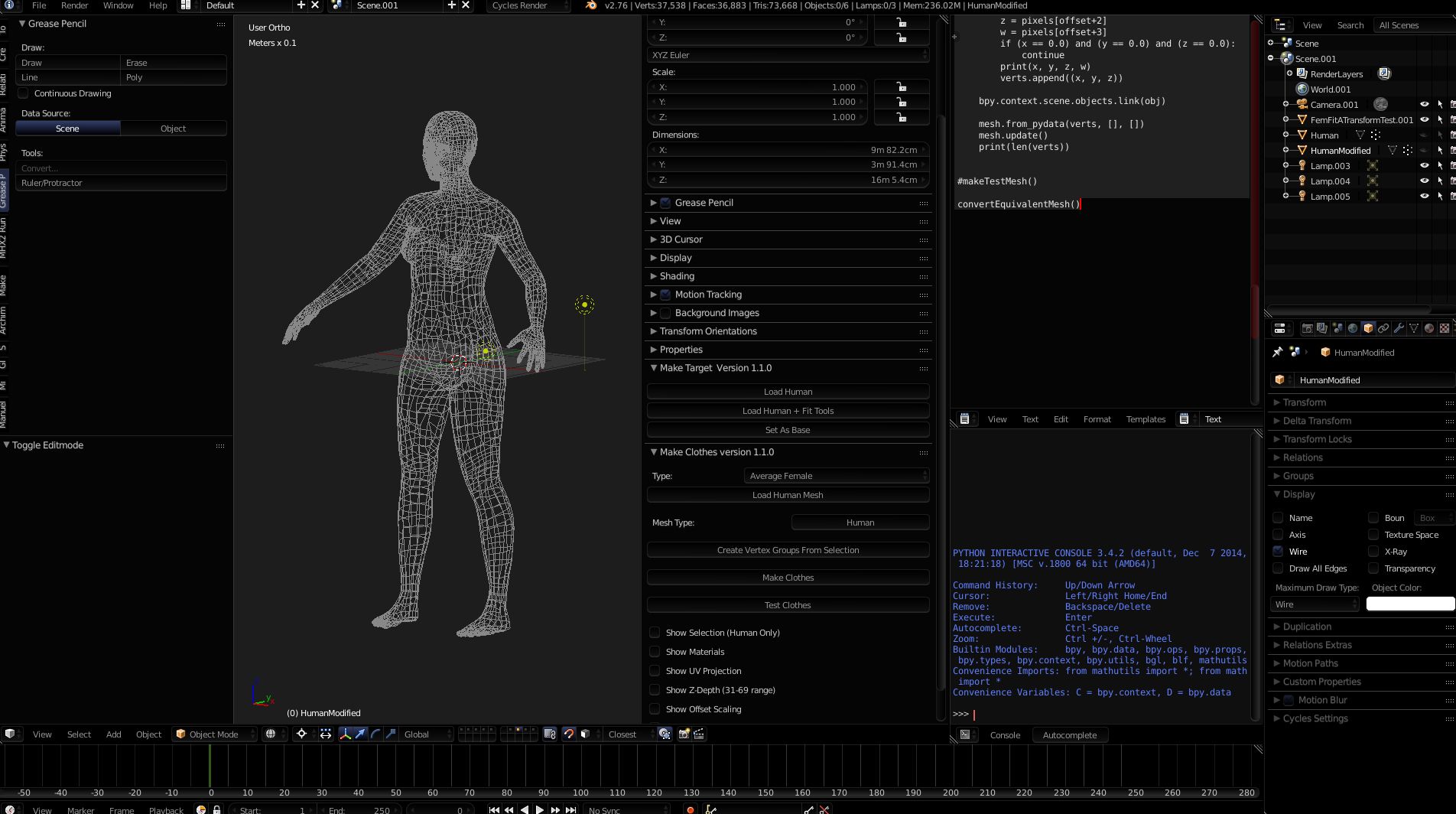The image size is (1456, 814).
Task: Enable Continuous Drawing checkbox
Action: coord(23,93)
